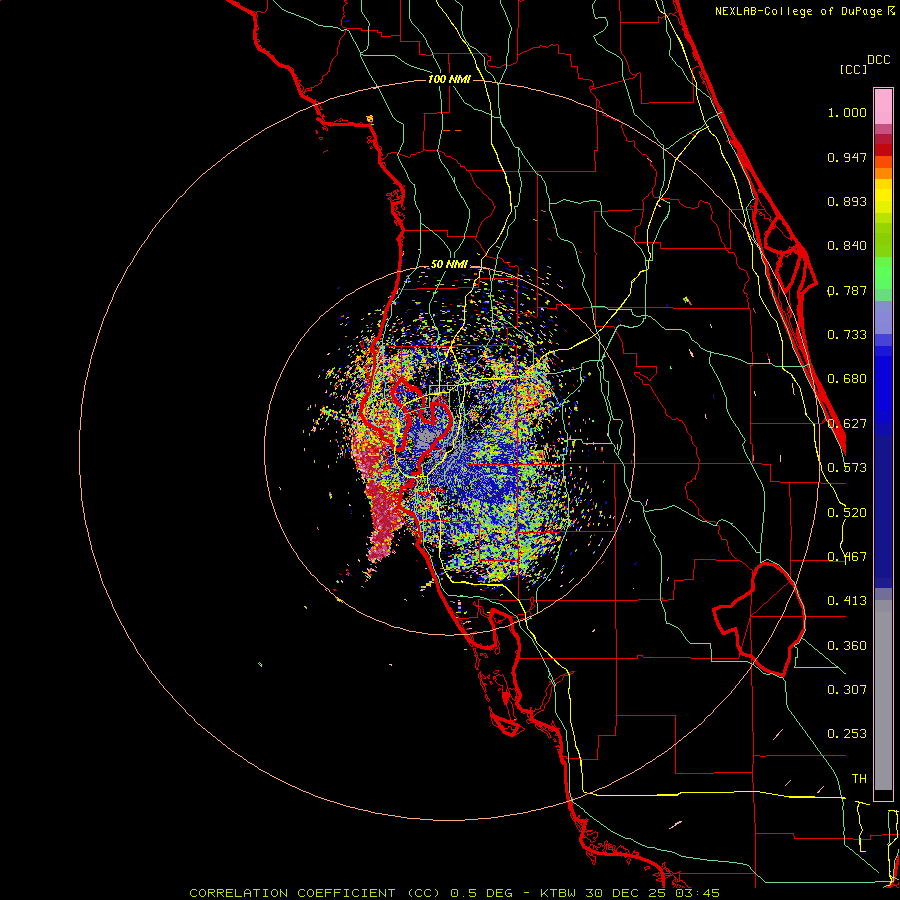The image size is (900, 900).
Task: Click the TH threshold label
Action: pos(859,779)
